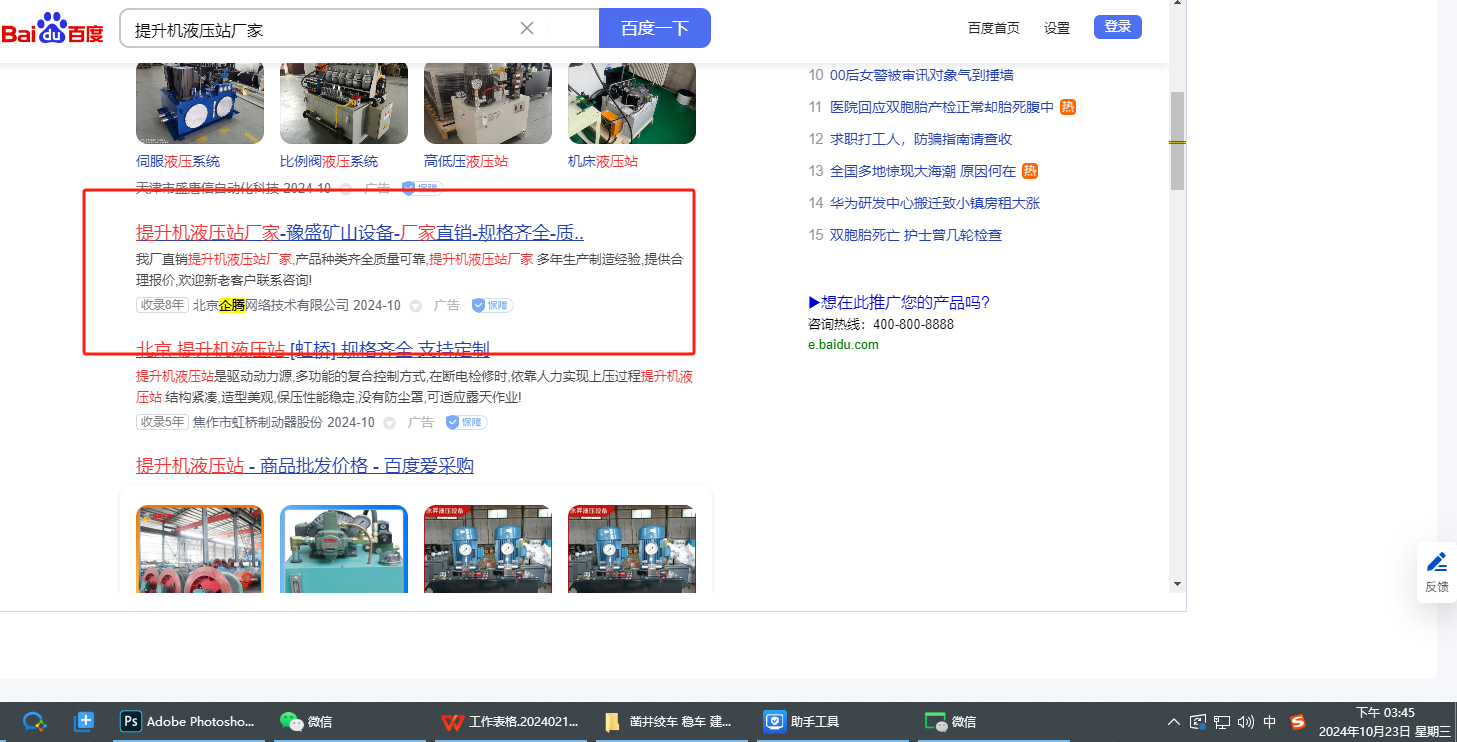Click the 伺服液压系统 caption link
1457x742 pixels.
[x=178, y=161]
